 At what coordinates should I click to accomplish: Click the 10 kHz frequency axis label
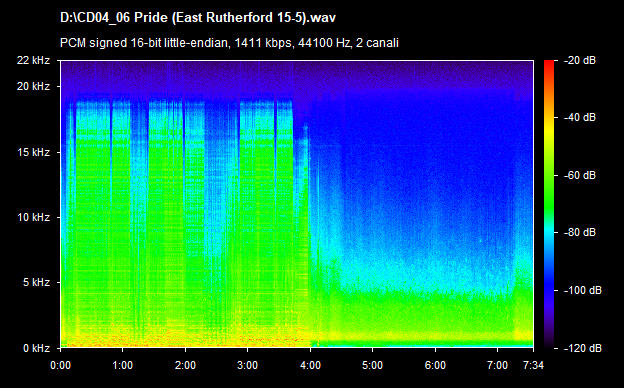coord(33,217)
